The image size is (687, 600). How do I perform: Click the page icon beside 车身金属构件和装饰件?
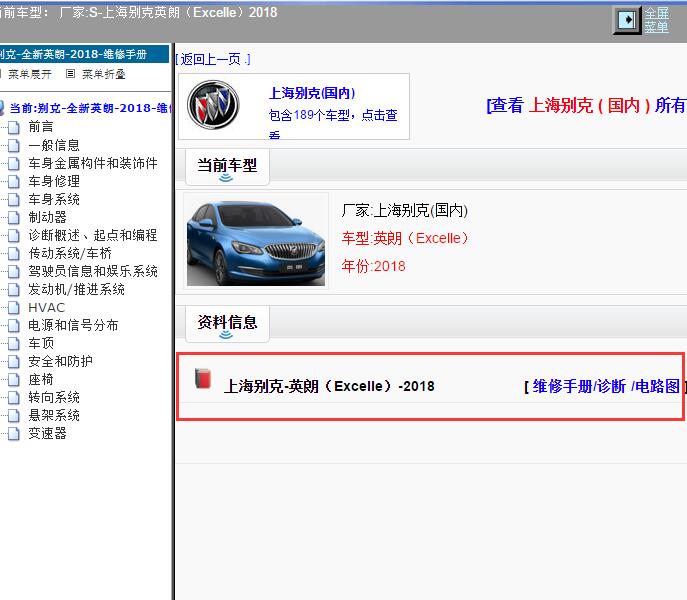pyautogui.click(x=14, y=163)
